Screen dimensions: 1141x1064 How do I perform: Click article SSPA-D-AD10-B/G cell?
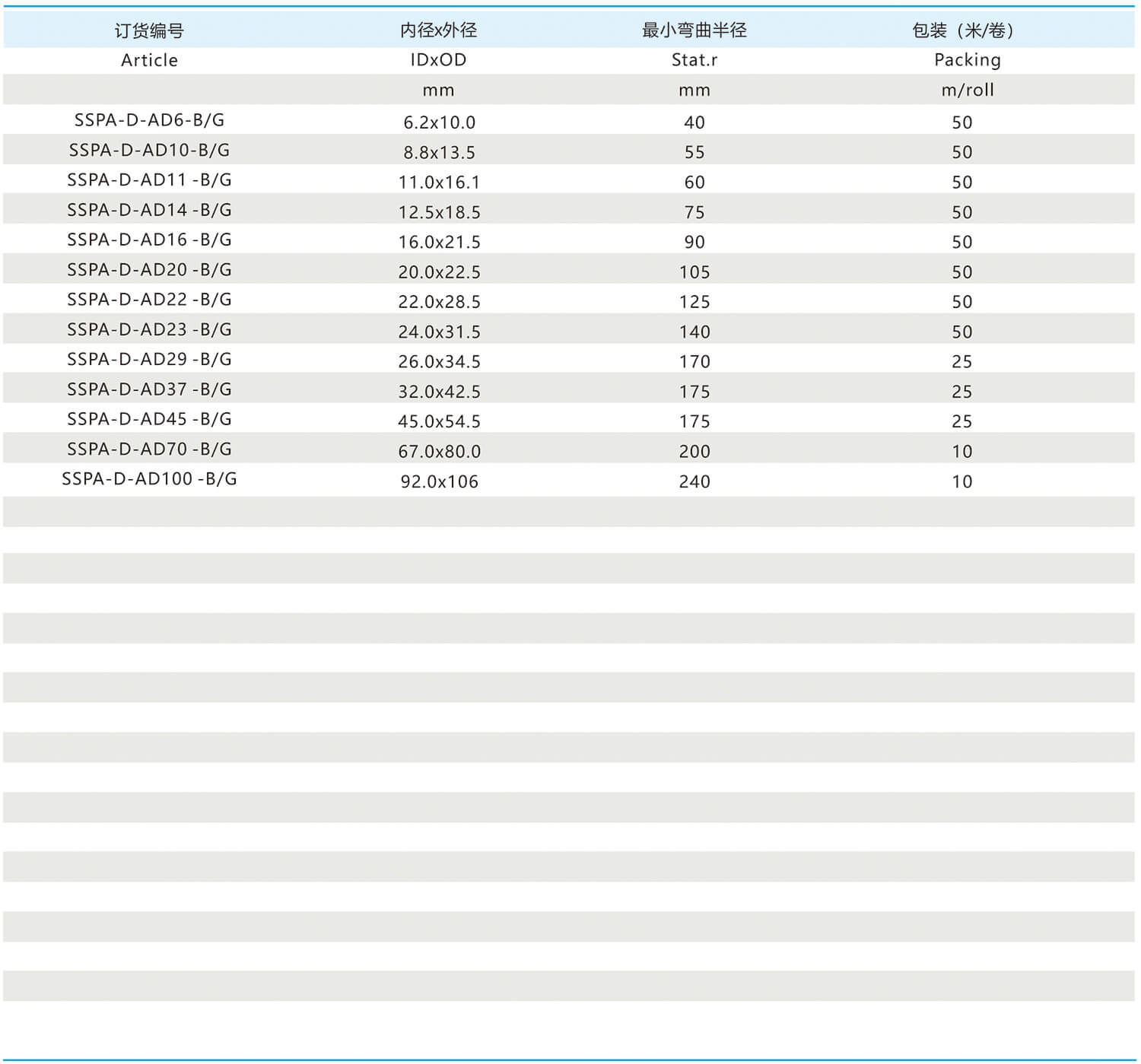point(149,150)
